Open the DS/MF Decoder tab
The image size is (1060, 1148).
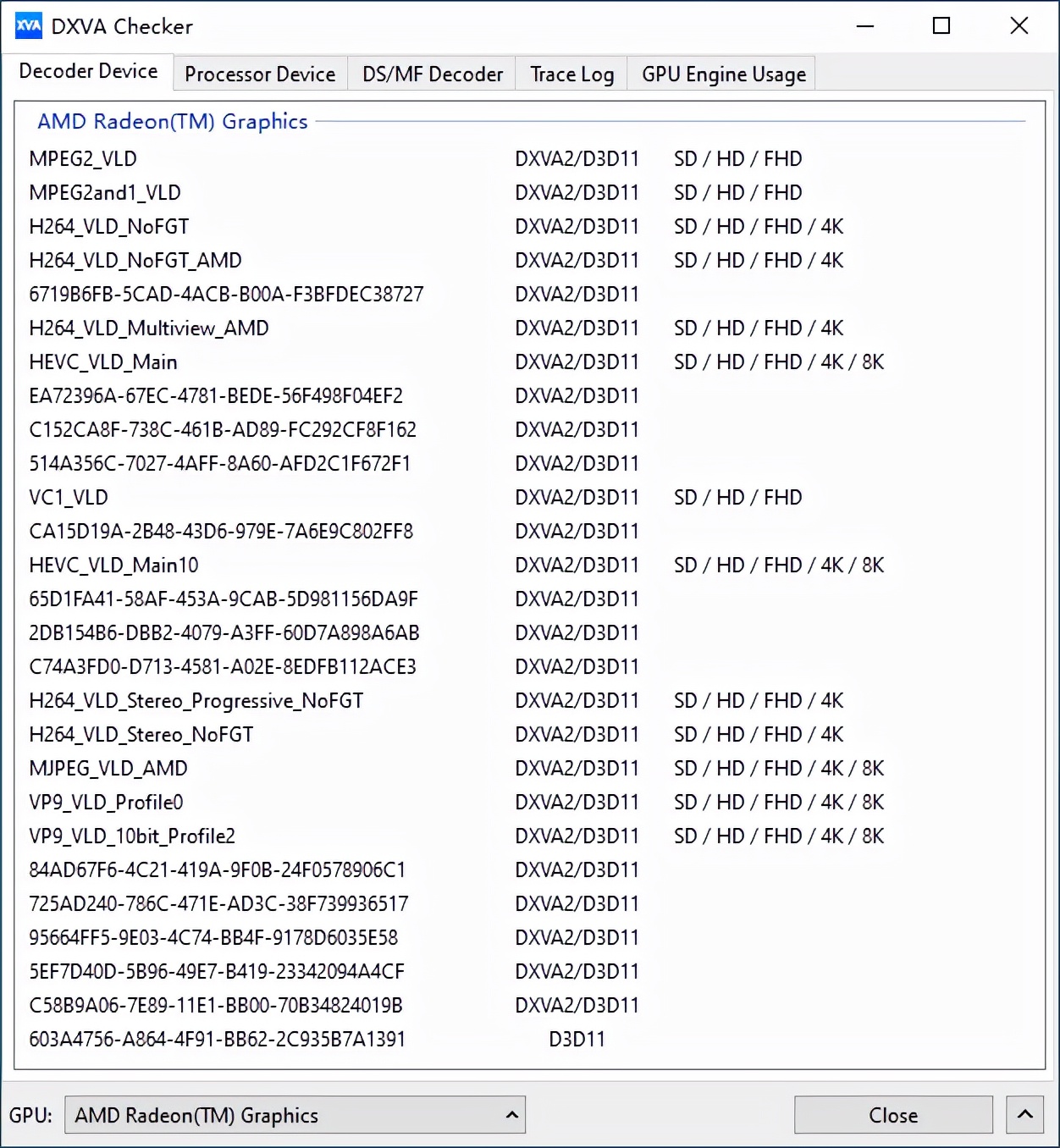(433, 75)
